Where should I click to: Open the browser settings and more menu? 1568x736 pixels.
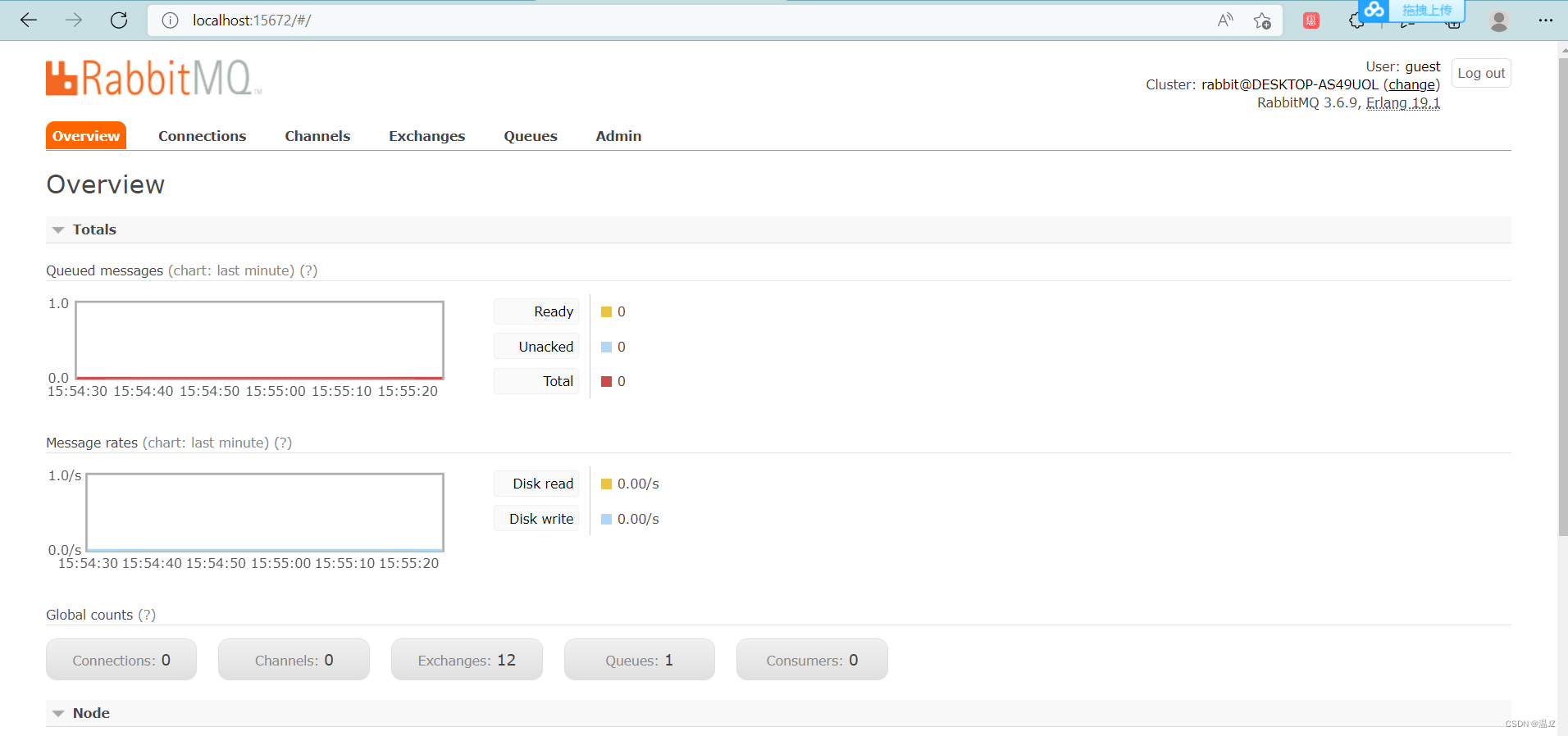click(x=1546, y=20)
